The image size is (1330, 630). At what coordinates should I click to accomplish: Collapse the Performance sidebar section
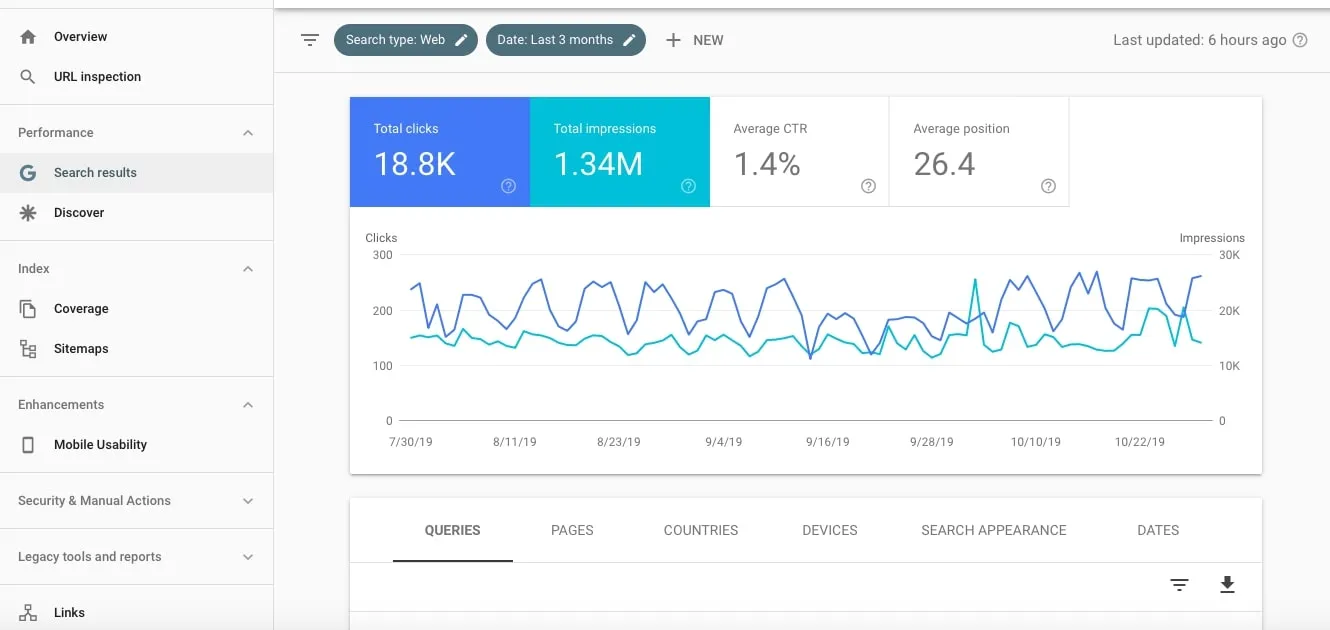248,133
